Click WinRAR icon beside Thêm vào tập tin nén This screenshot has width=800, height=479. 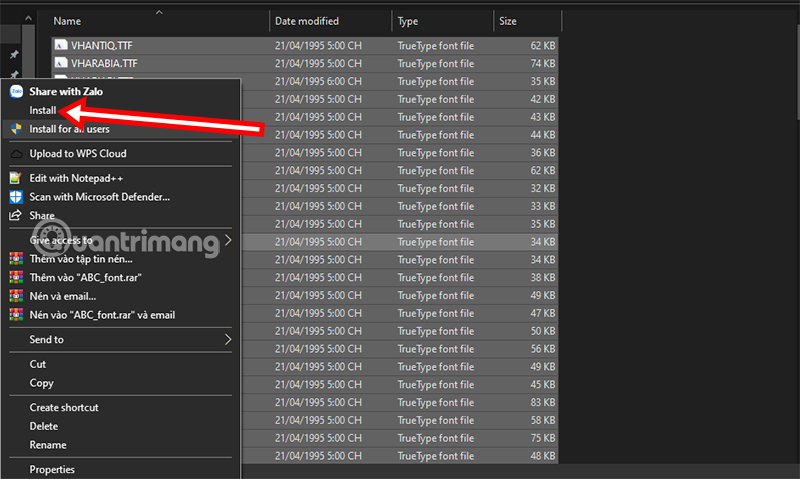16,259
